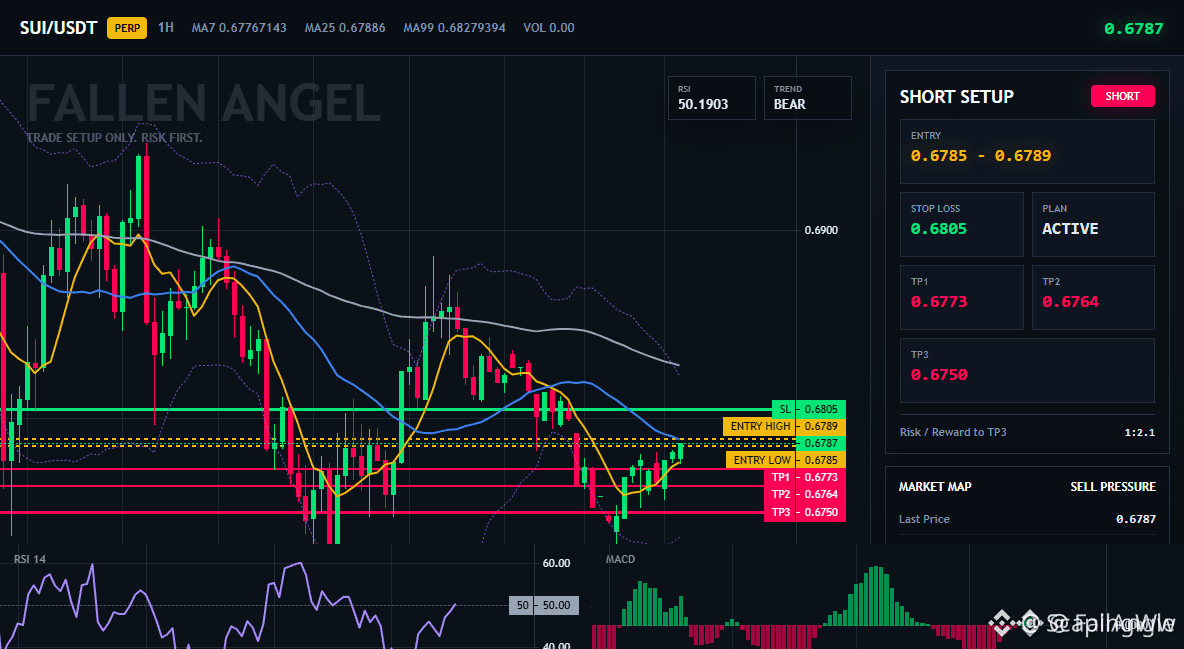Screen dimensions: 1184x649
Task: Click the red SHORT button
Action: coord(1122,96)
